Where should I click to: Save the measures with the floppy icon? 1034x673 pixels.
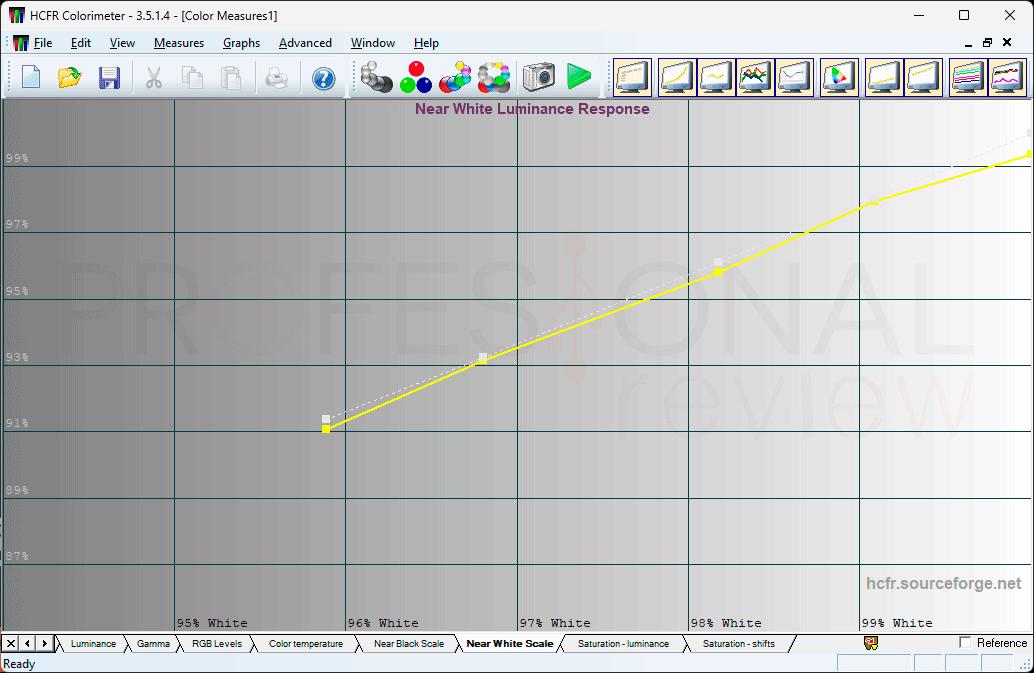pyautogui.click(x=109, y=78)
